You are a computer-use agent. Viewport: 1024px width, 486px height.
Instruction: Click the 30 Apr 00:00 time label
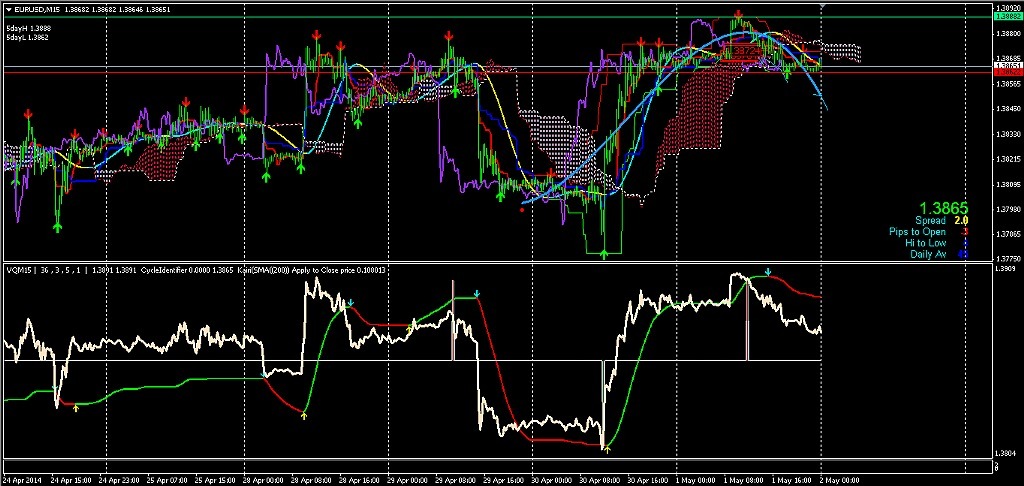(x=552, y=478)
